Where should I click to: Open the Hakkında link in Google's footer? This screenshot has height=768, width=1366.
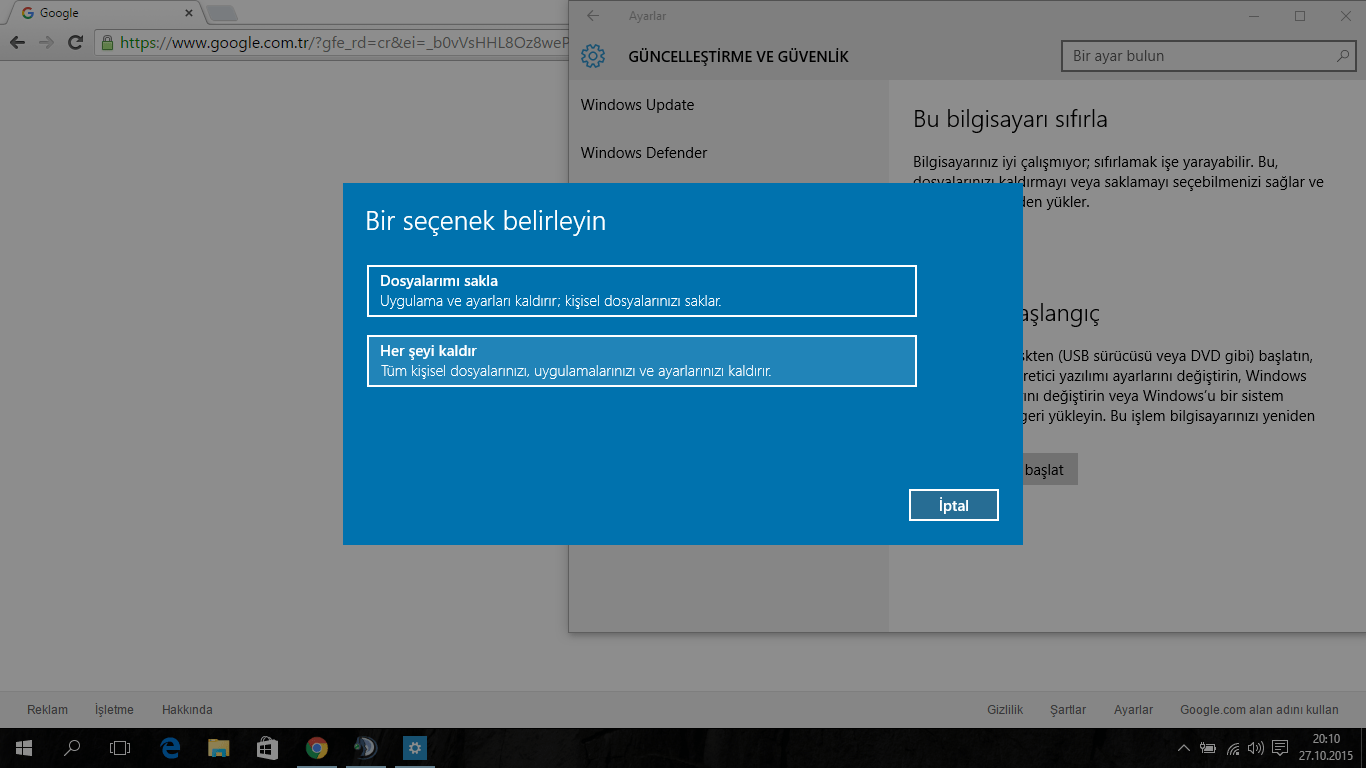click(x=187, y=710)
